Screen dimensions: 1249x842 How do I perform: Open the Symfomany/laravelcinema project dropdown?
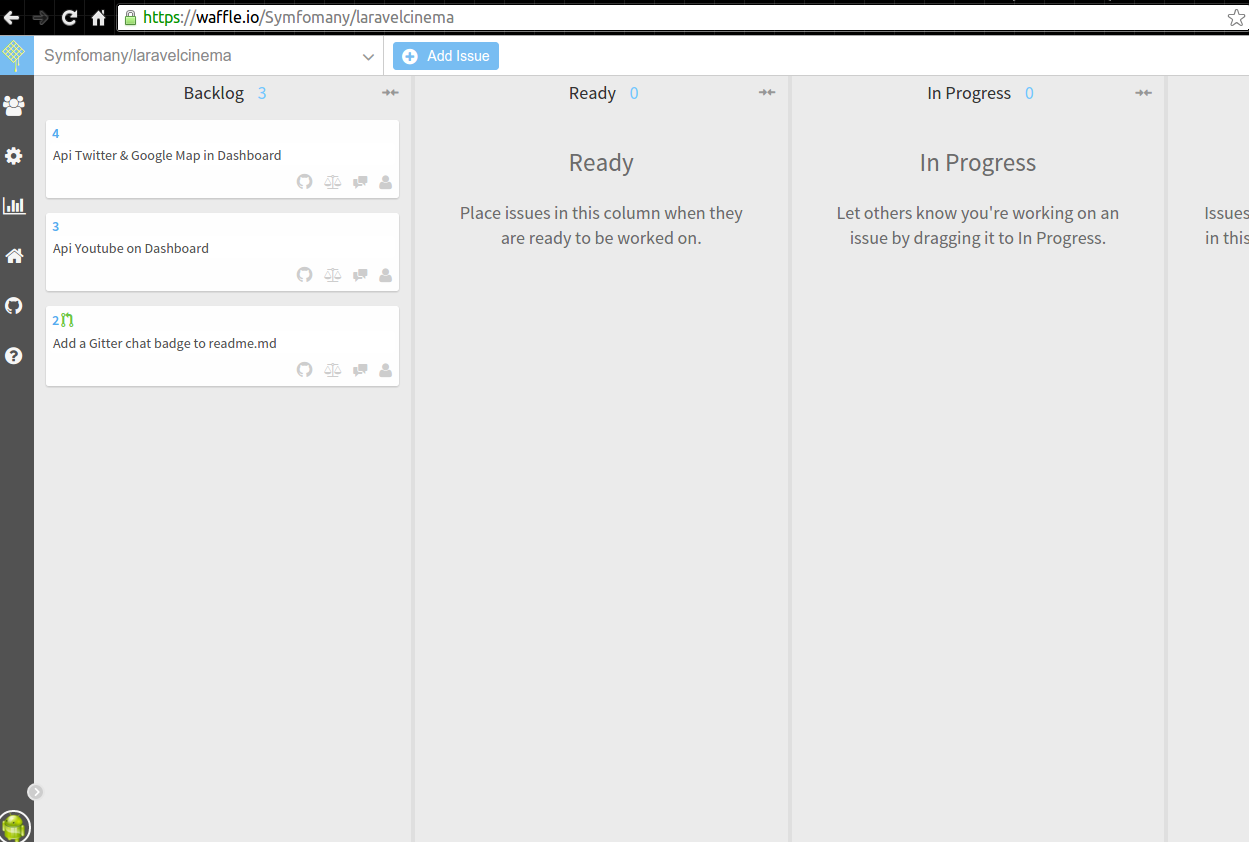pos(209,56)
